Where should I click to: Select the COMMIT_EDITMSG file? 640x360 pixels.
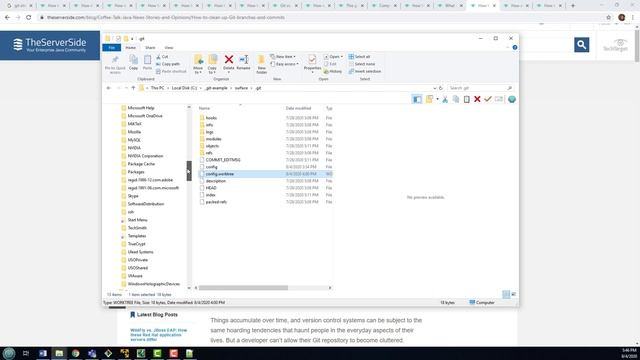tap(223, 160)
